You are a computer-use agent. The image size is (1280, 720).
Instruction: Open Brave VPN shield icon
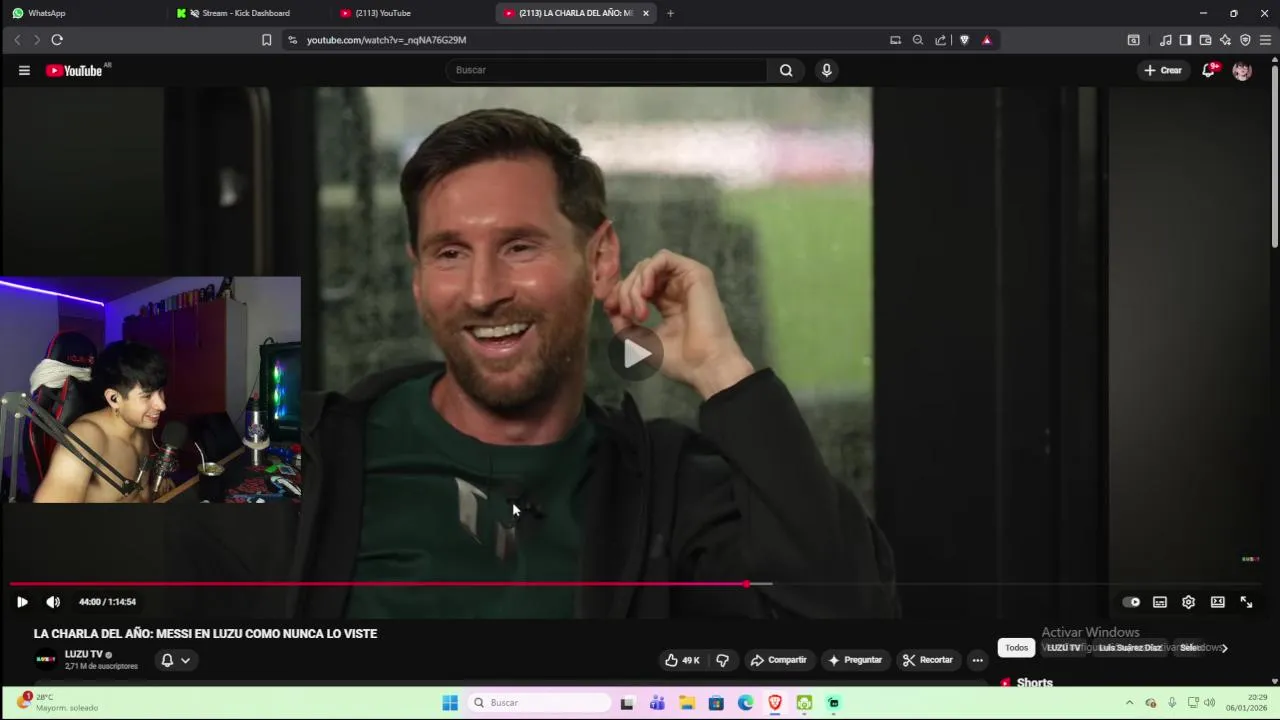1245,40
